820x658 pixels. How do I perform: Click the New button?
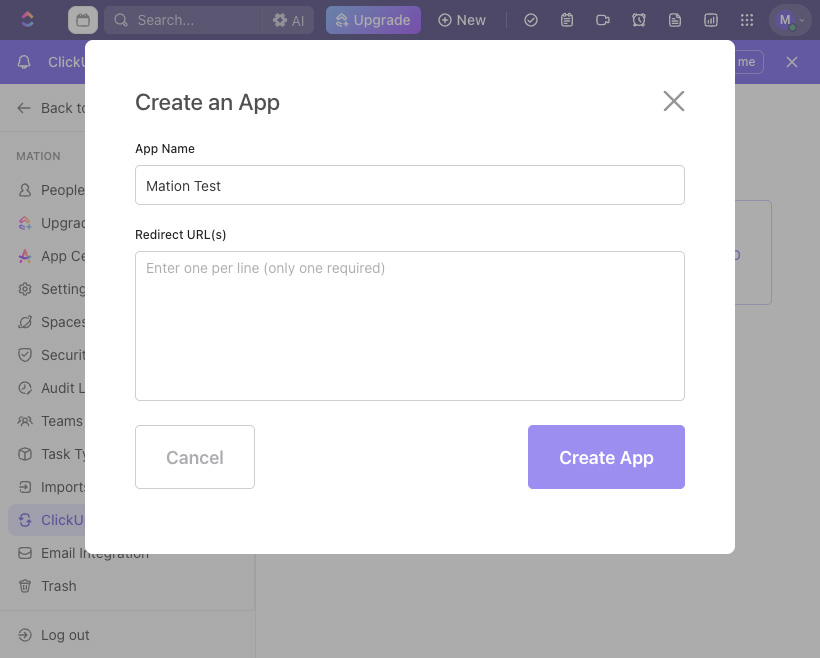(x=462, y=20)
